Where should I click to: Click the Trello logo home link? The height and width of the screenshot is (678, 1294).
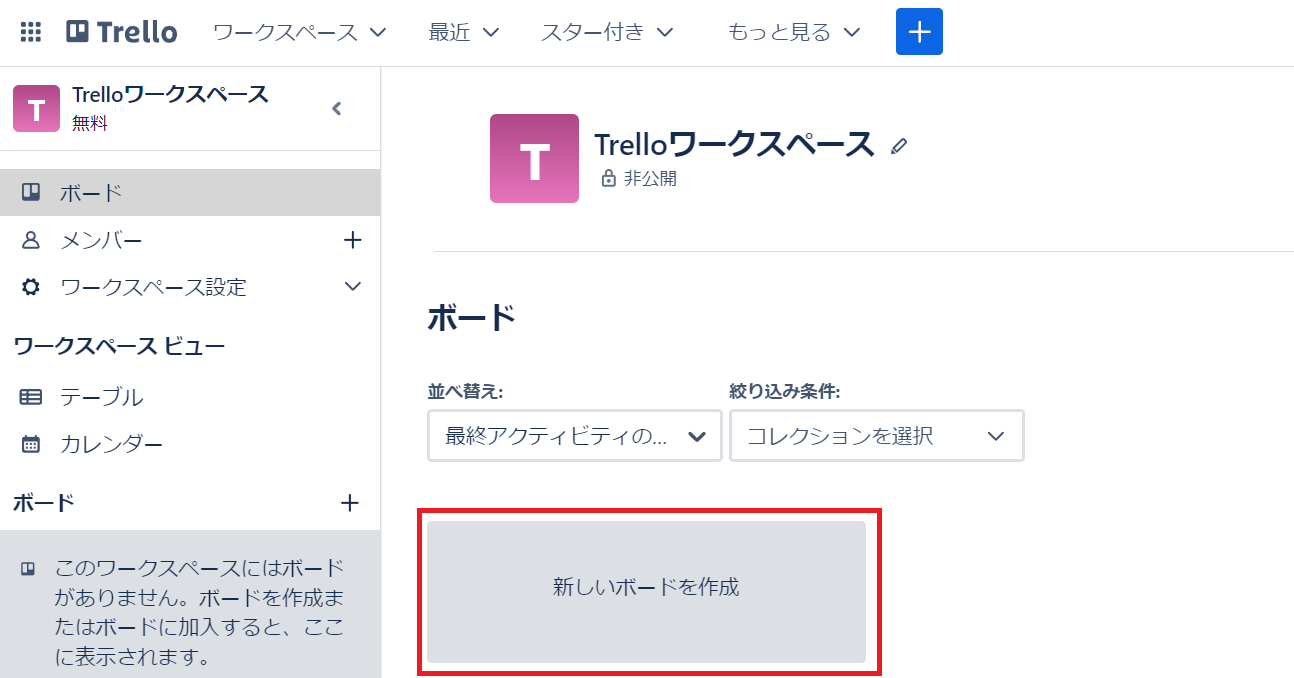122,32
